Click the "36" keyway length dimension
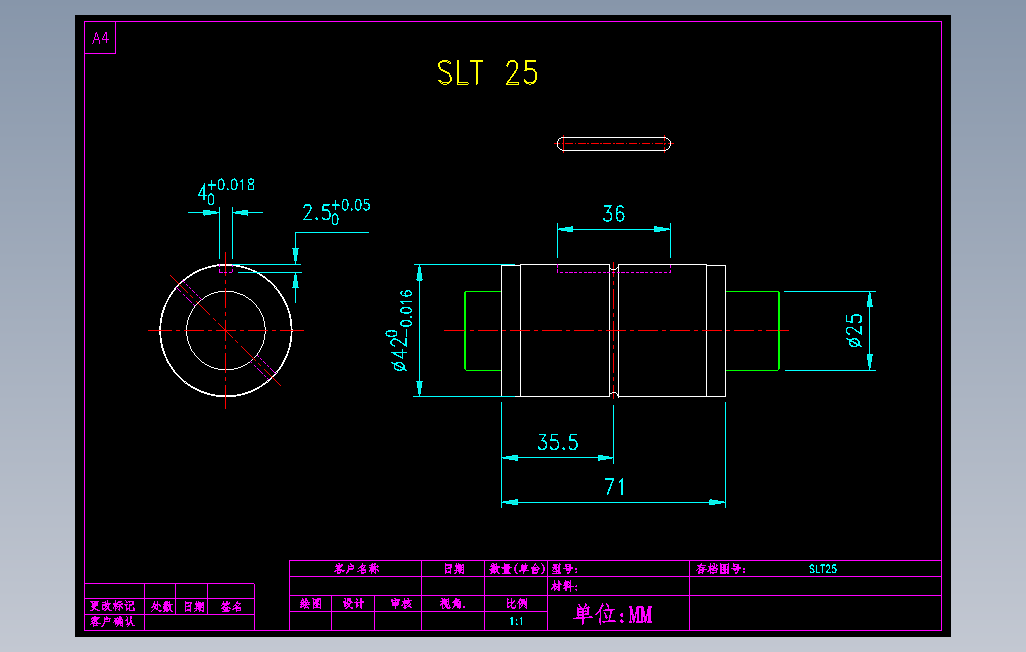 pyautogui.click(x=614, y=213)
